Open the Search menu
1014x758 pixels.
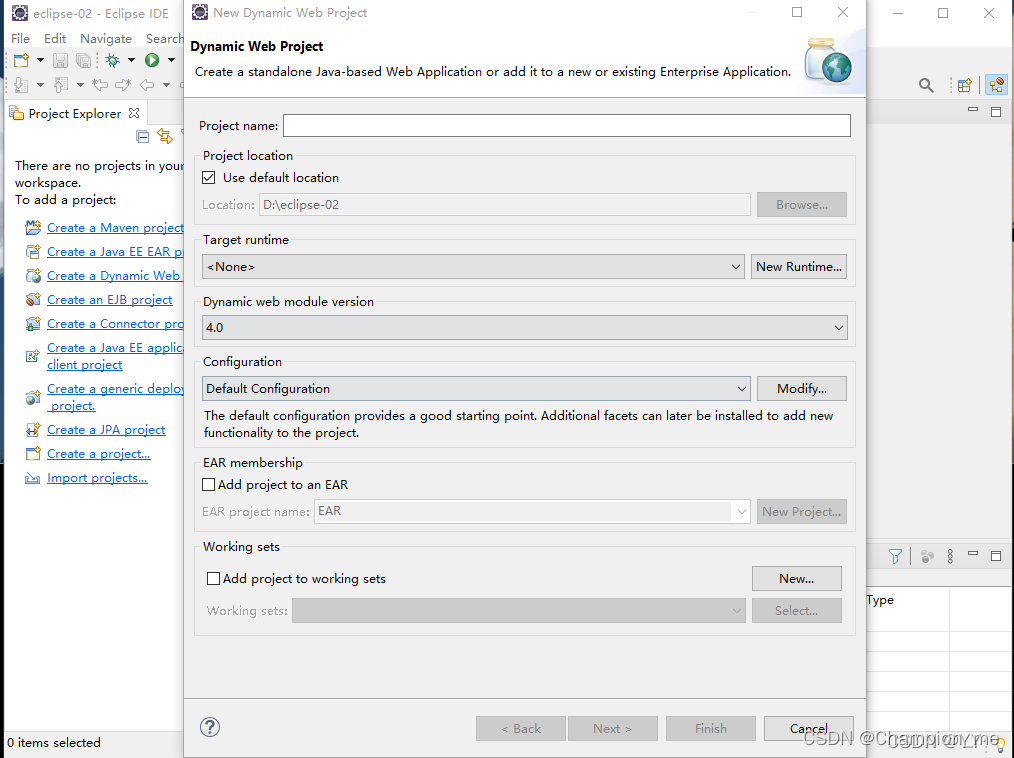[164, 38]
